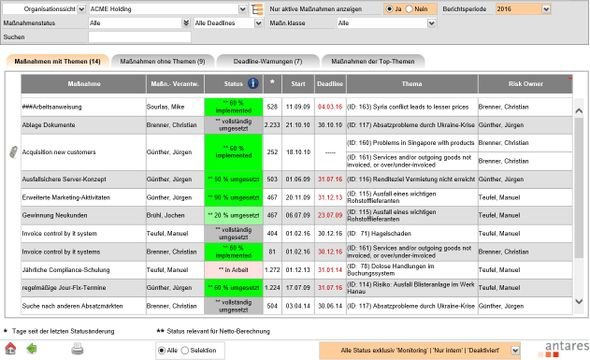Click the double-chevron icon beside Maßnahmenstatus
Viewport: 590px width, 360px height.
(186, 23)
